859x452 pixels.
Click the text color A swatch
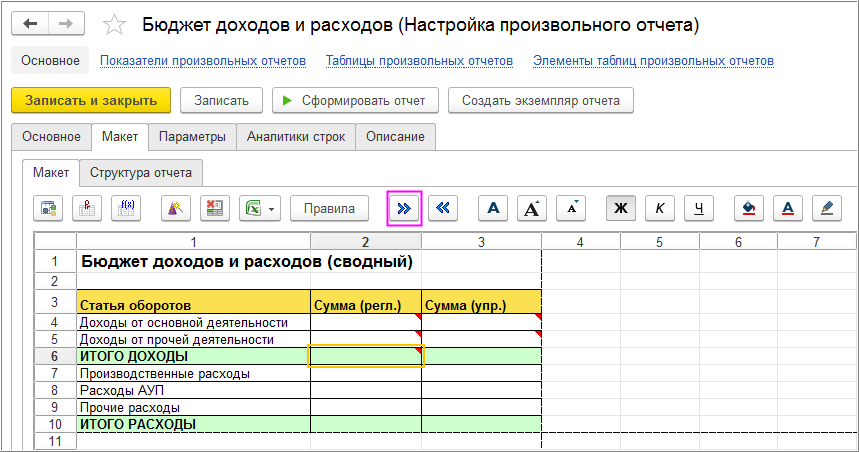pos(788,208)
